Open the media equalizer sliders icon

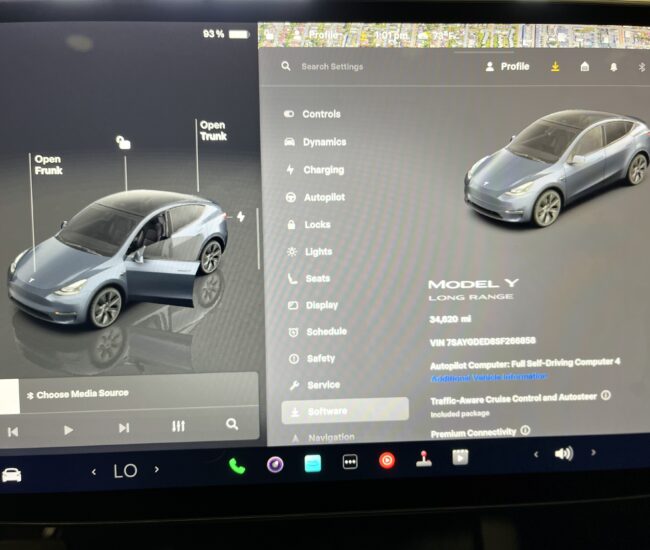tap(178, 426)
